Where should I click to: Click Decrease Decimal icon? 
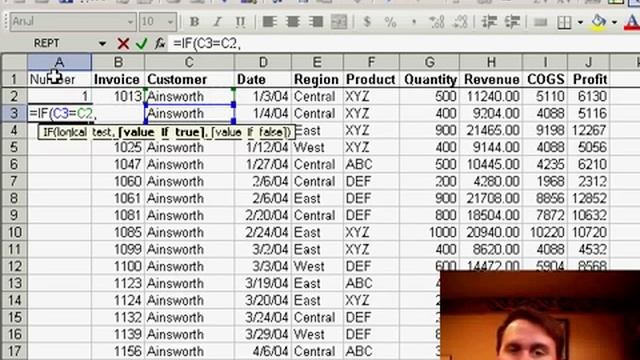[460, 22]
